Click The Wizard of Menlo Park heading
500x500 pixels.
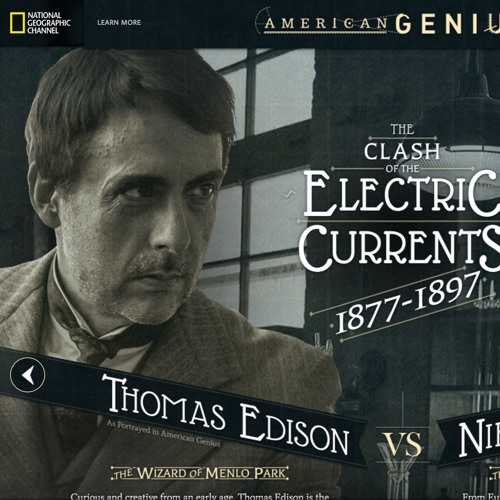tap(200, 473)
